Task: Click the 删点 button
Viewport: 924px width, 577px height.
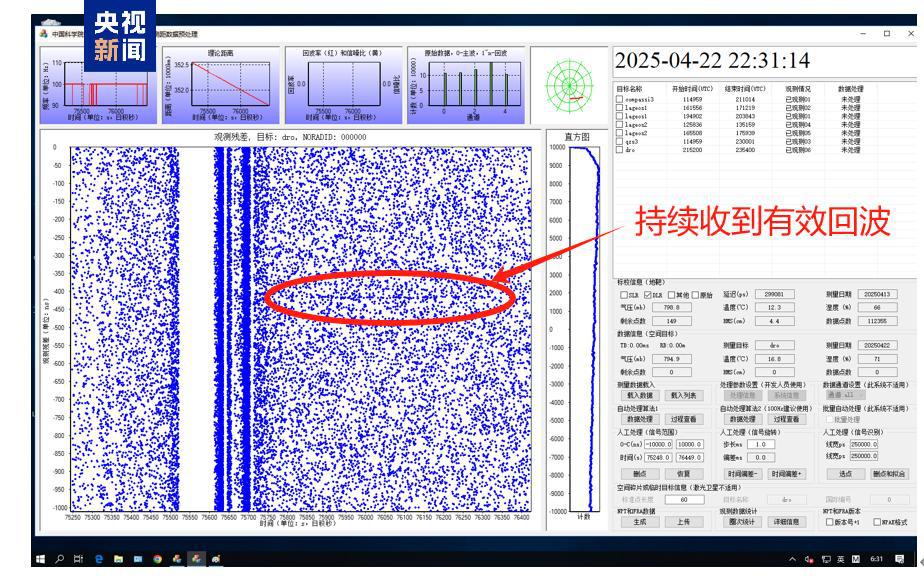Action: pos(639,474)
